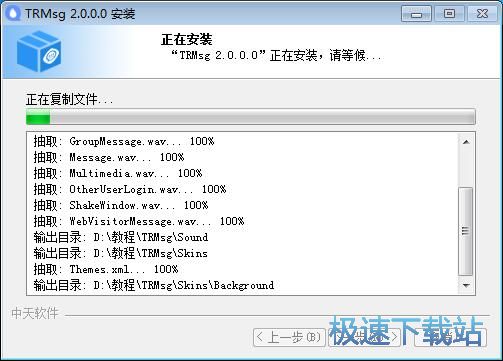Select the output directory Skins\Background line

point(154,285)
